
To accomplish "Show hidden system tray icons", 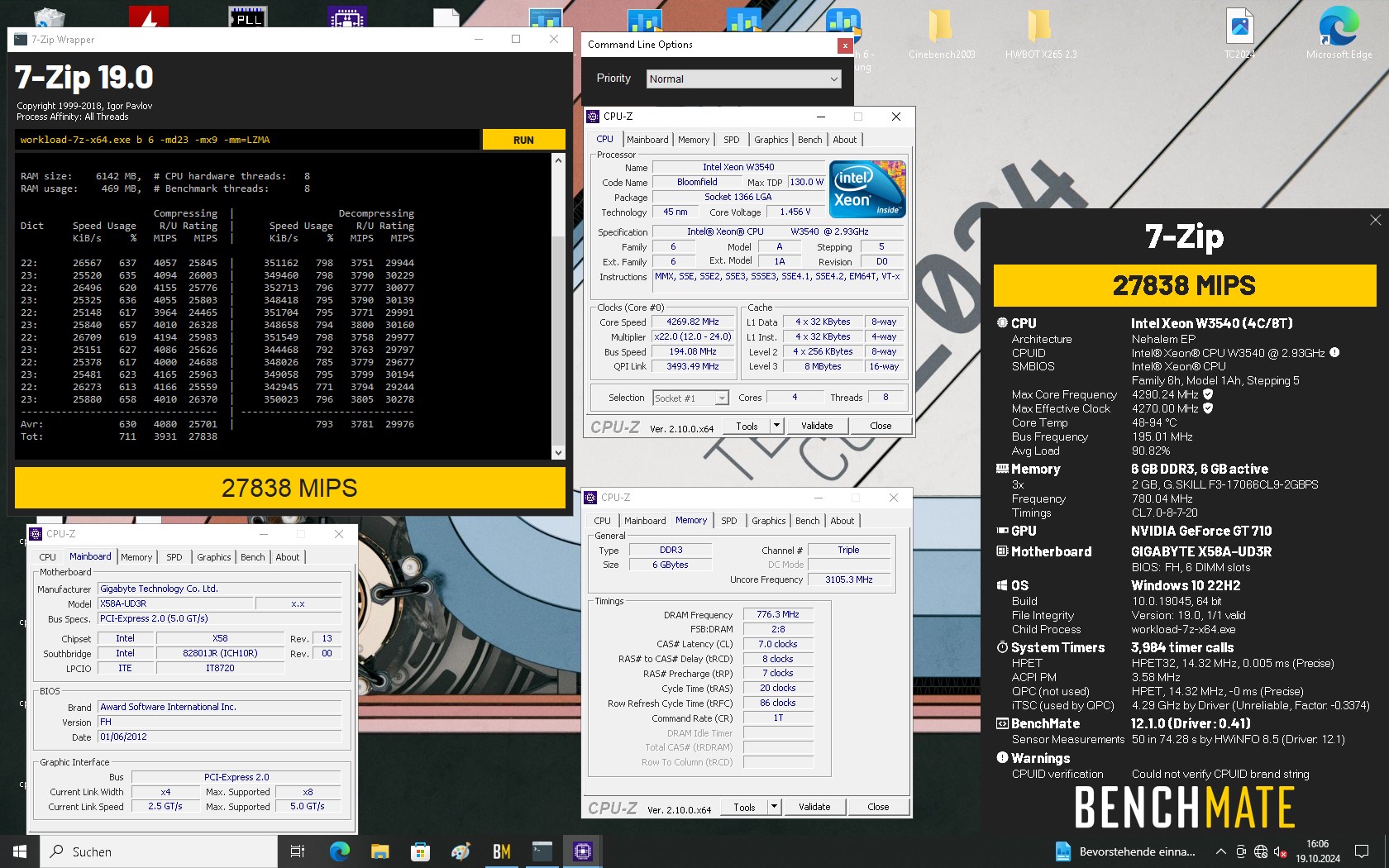I will click(x=1220, y=851).
